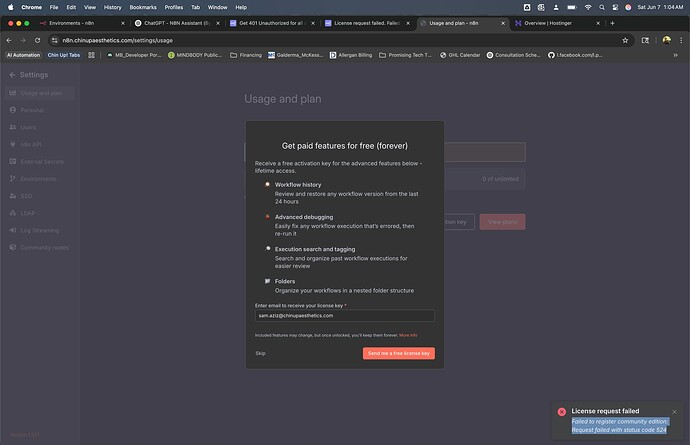The image size is (690, 445).
Task: Click the license key email input field
Action: pos(344,315)
